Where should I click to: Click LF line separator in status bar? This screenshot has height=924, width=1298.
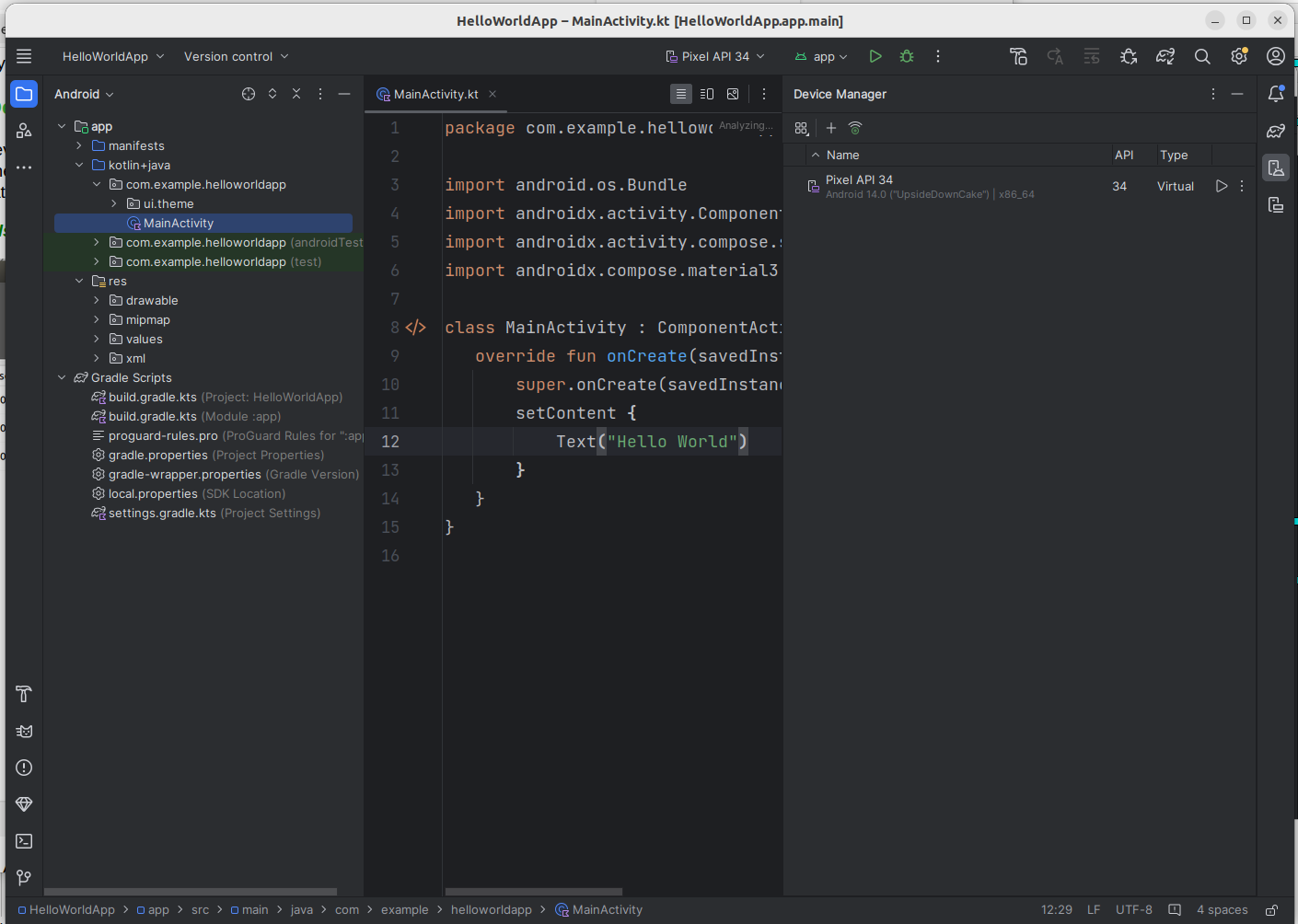click(x=1094, y=910)
